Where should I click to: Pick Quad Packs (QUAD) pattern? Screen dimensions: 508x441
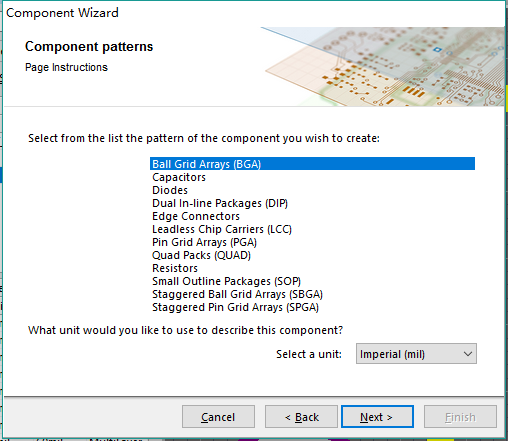pyautogui.click(x=312, y=255)
